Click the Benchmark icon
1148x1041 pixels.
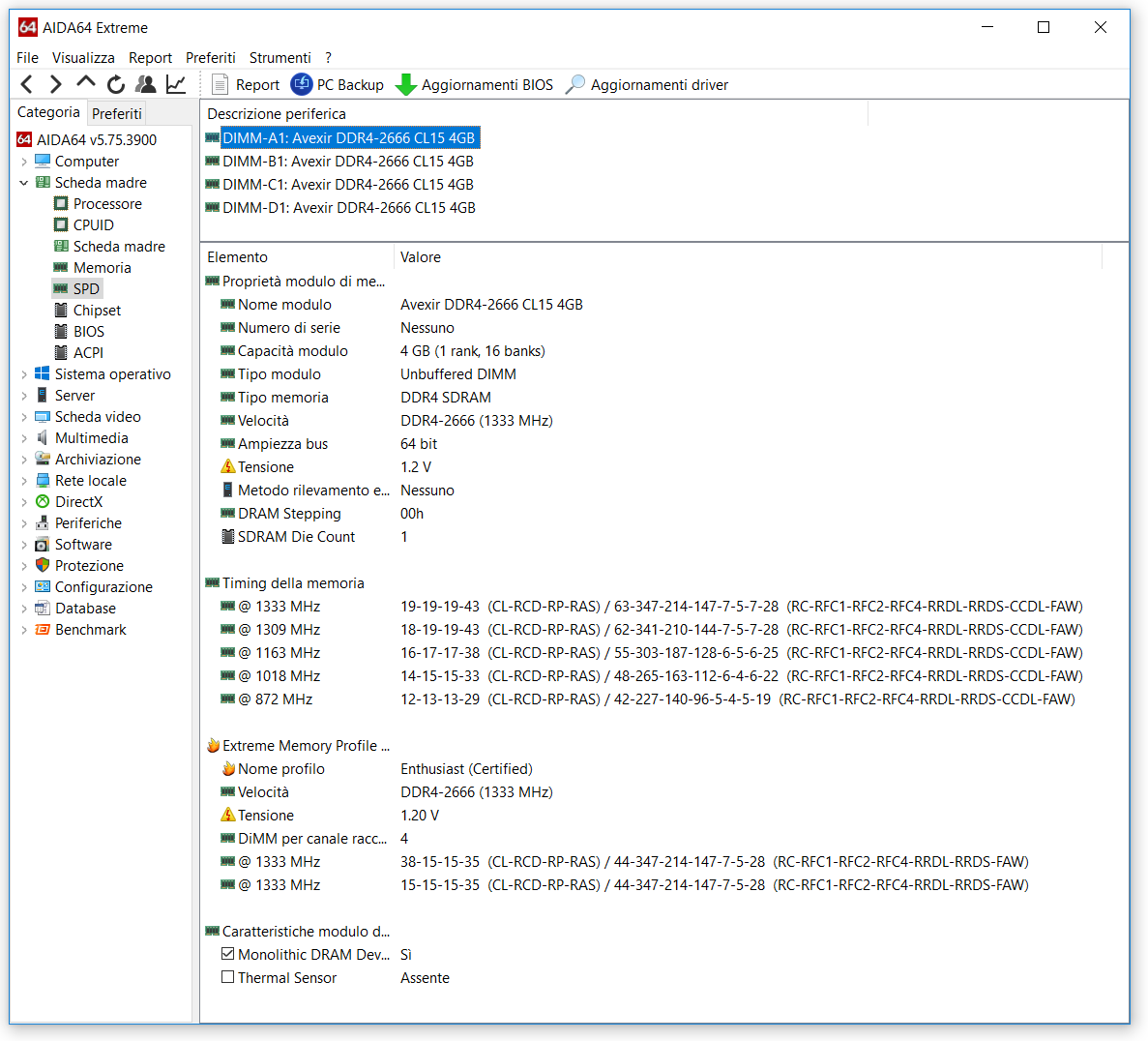click(43, 629)
